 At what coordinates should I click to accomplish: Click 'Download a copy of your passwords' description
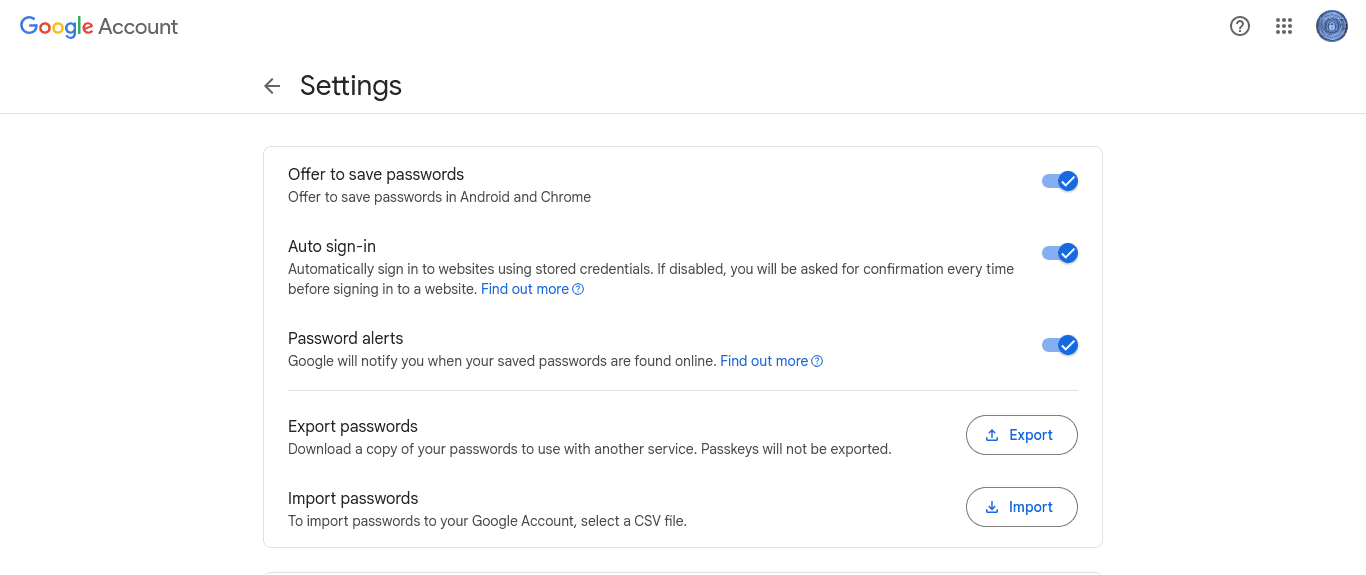[589, 449]
